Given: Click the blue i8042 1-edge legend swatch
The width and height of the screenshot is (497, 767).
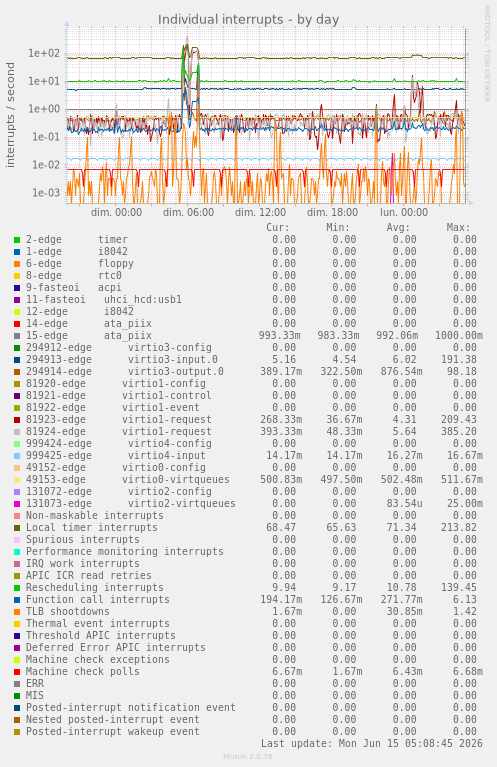Looking at the screenshot, I should click(17, 252).
